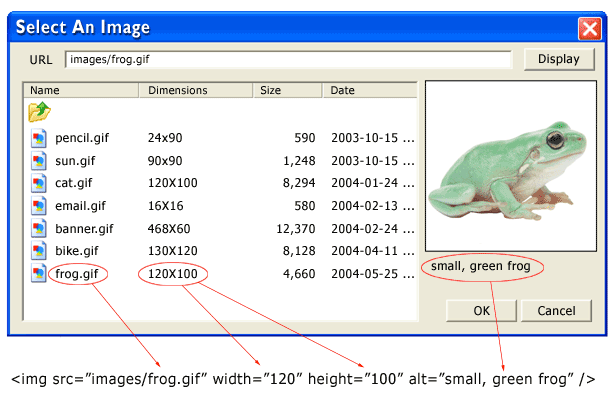614x399 pixels.
Task: Click the parent folder up icon
Action: (x=39, y=112)
